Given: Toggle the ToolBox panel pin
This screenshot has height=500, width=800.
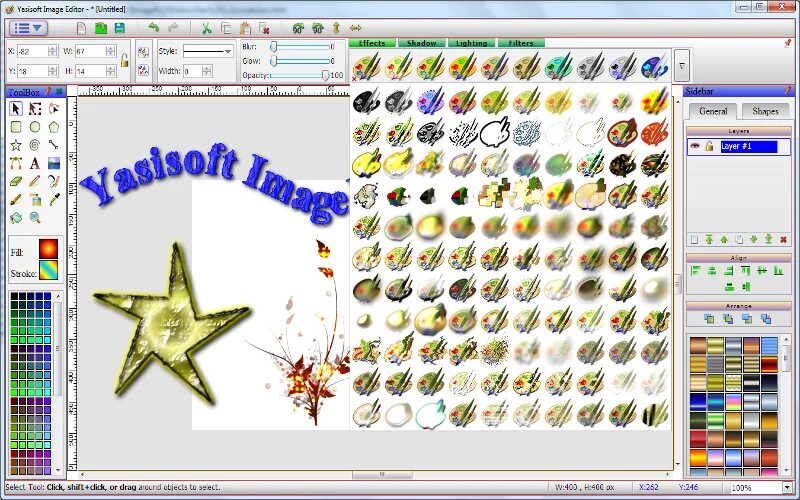Looking at the screenshot, I should (48, 92).
